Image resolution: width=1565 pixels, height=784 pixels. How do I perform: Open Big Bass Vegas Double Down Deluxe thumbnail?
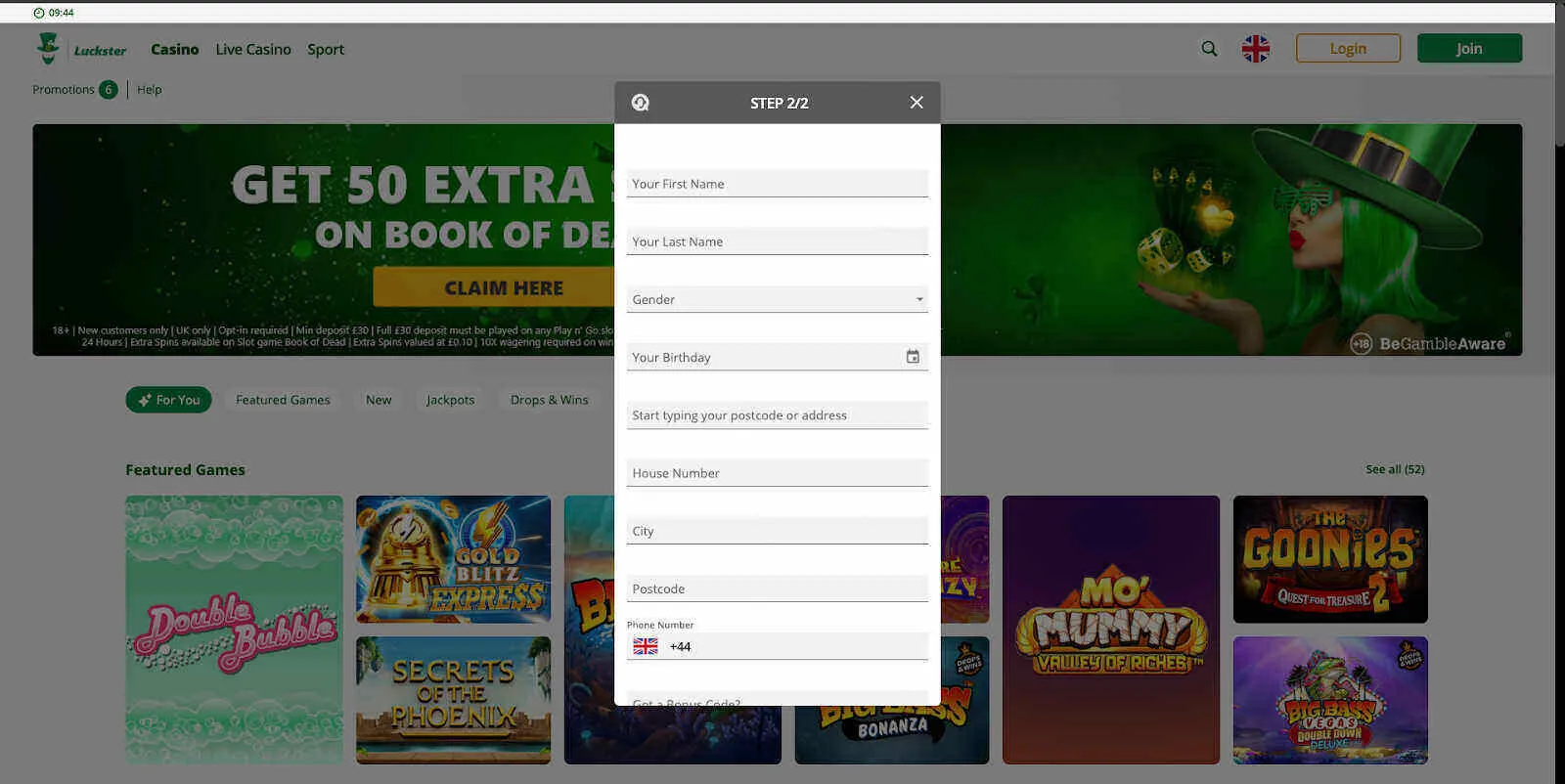[1330, 700]
